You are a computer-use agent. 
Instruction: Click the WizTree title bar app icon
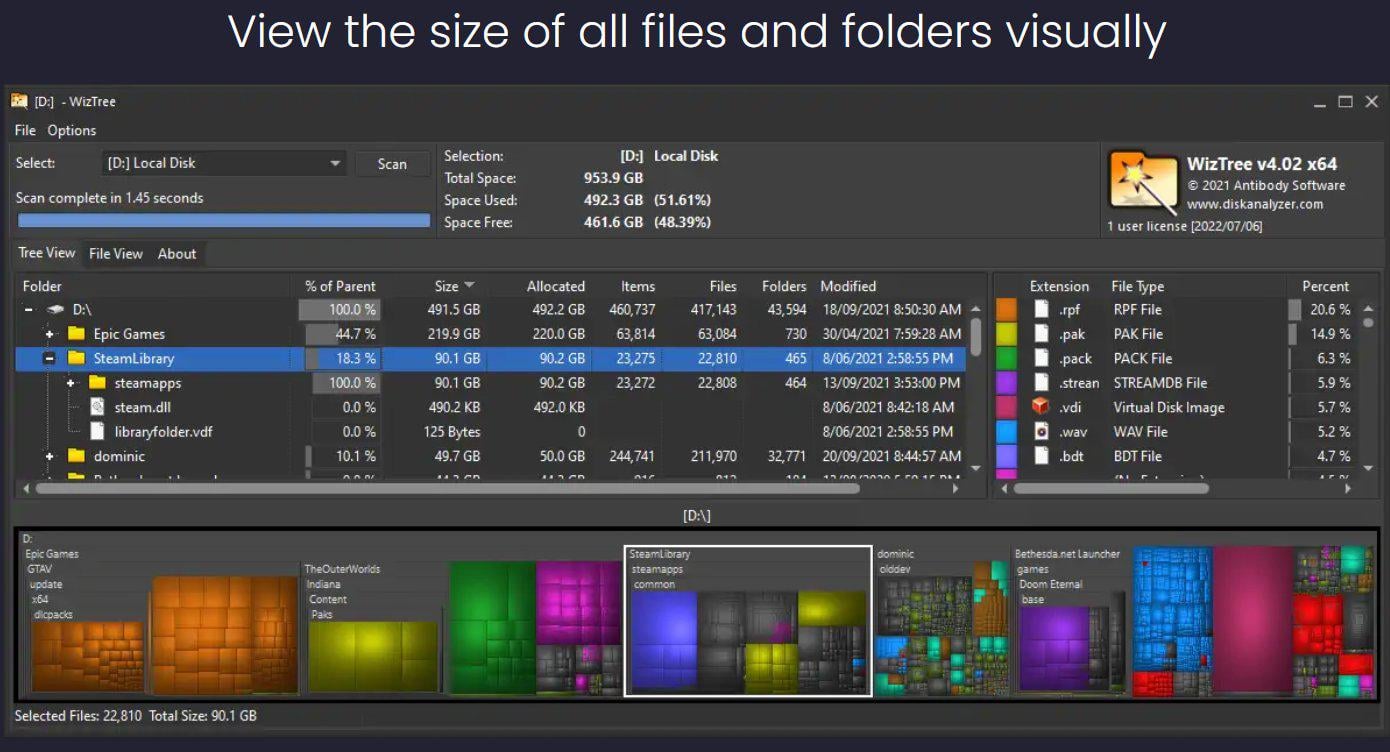[19, 101]
